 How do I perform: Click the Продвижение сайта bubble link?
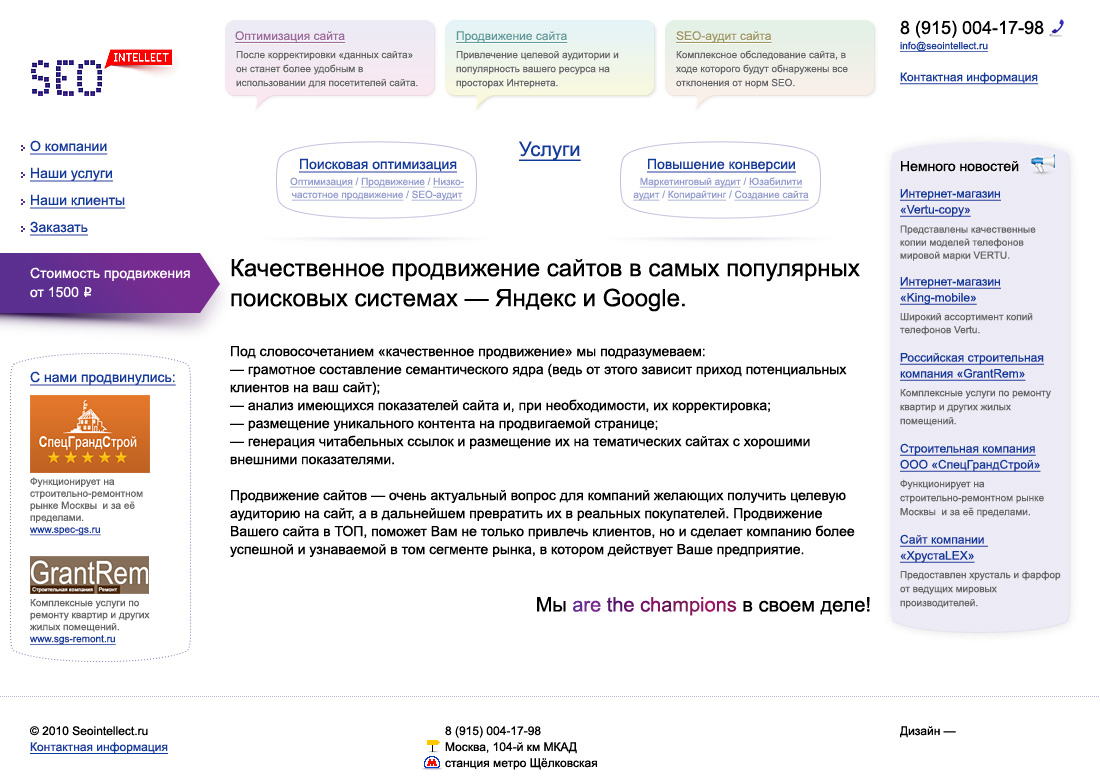(x=511, y=36)
